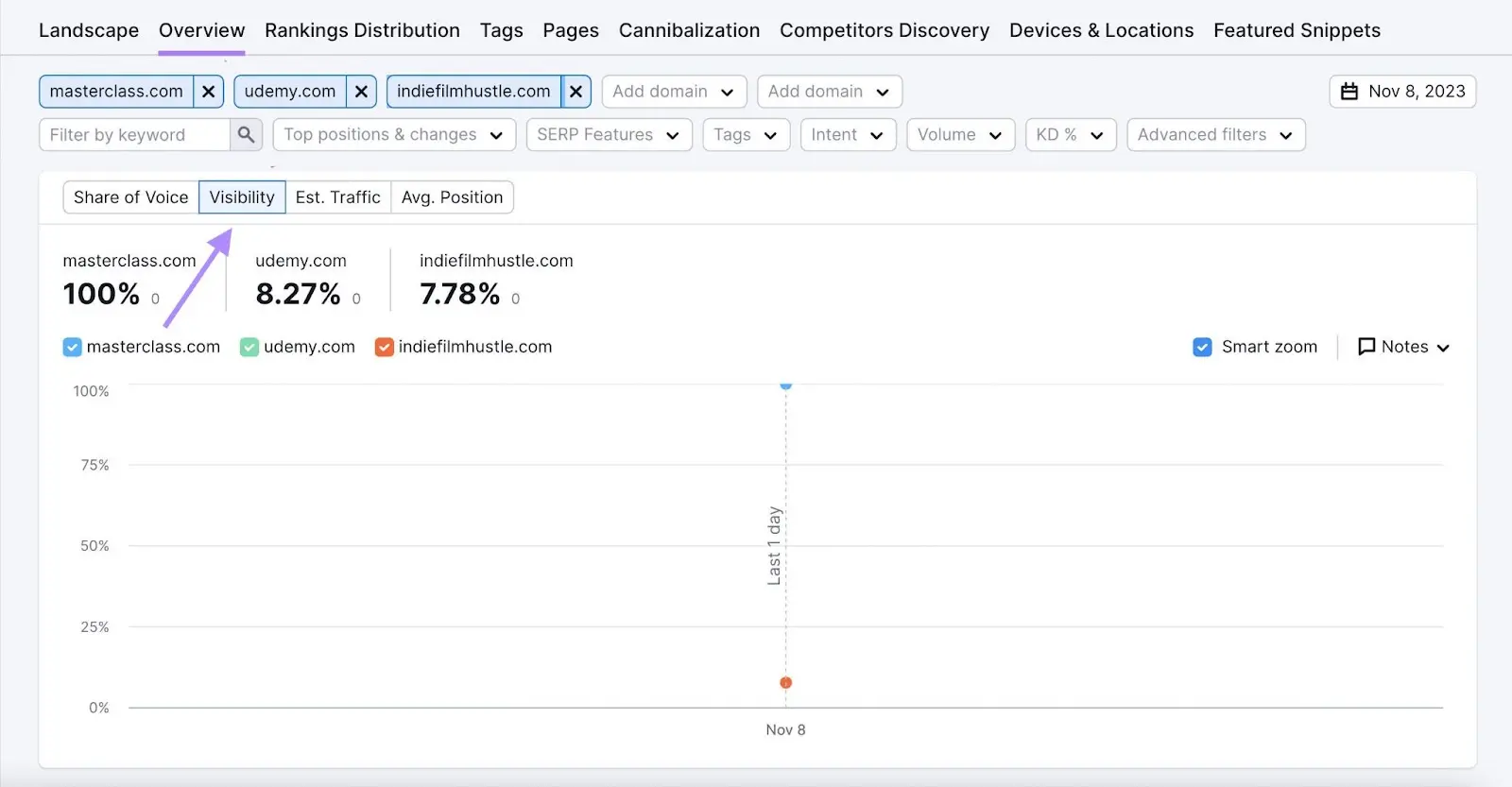Open the Volume filter dropdown
This screenshot has width=1512, height=787.
tap(961, 134)
